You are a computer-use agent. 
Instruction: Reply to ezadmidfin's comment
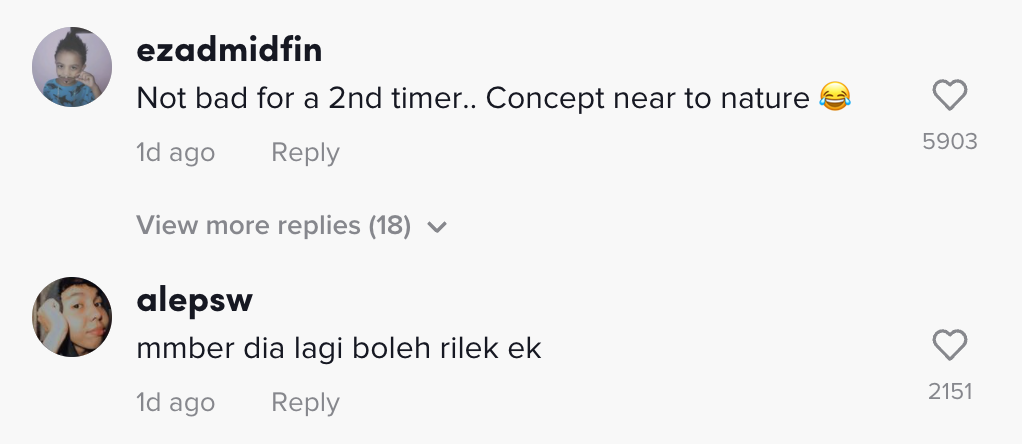(305, 153)
